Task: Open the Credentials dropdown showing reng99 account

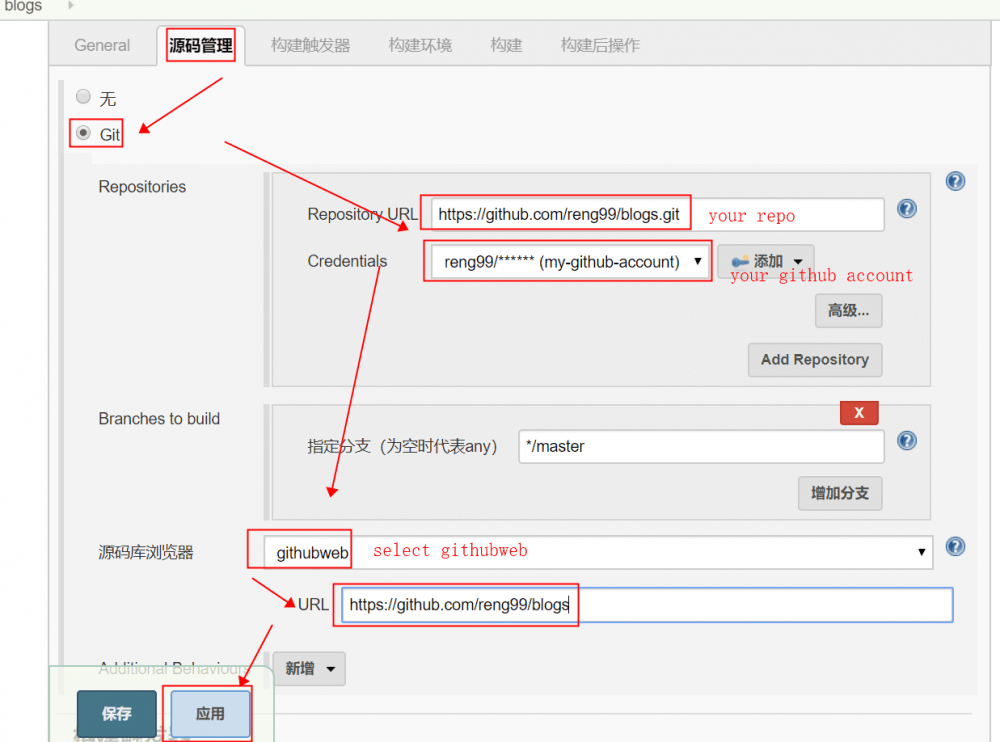Action: [x=567, y=261]
